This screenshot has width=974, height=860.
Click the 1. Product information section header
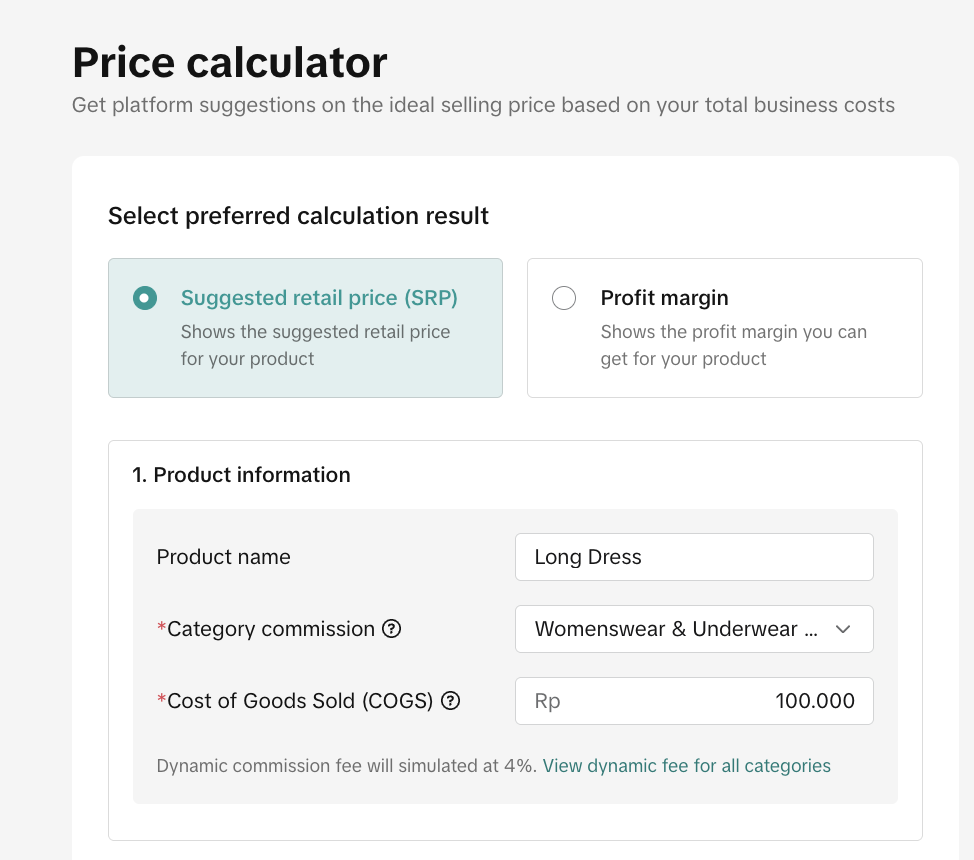point(241,475)
